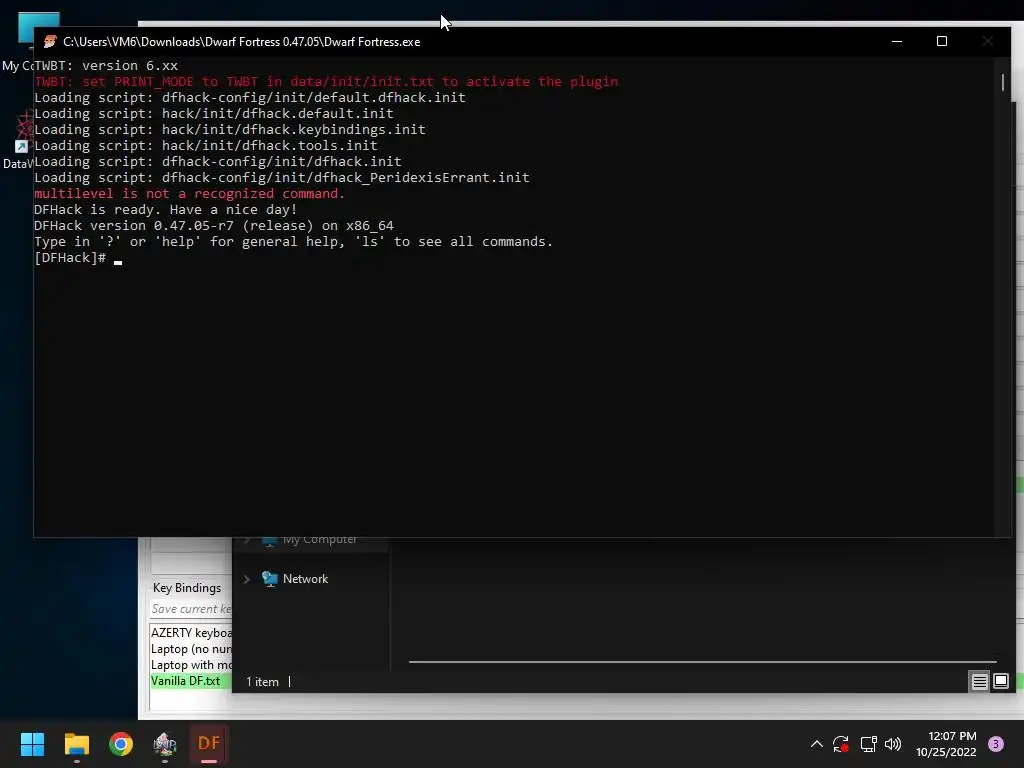
Task: Open network display tray icon
Action: (868, 744)
